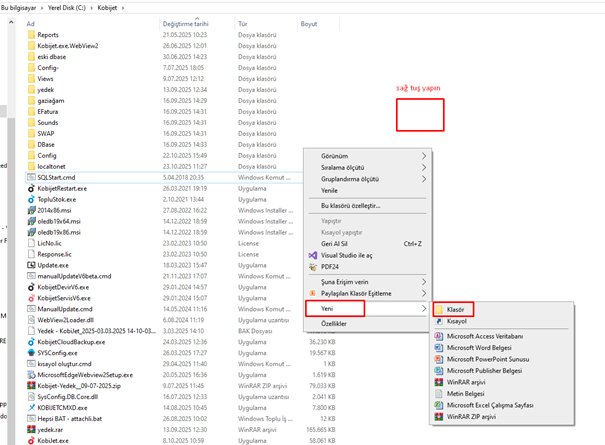Open the Şuna Erişim verin submenu
Screen dimensions: 605x445
[424, 282]
